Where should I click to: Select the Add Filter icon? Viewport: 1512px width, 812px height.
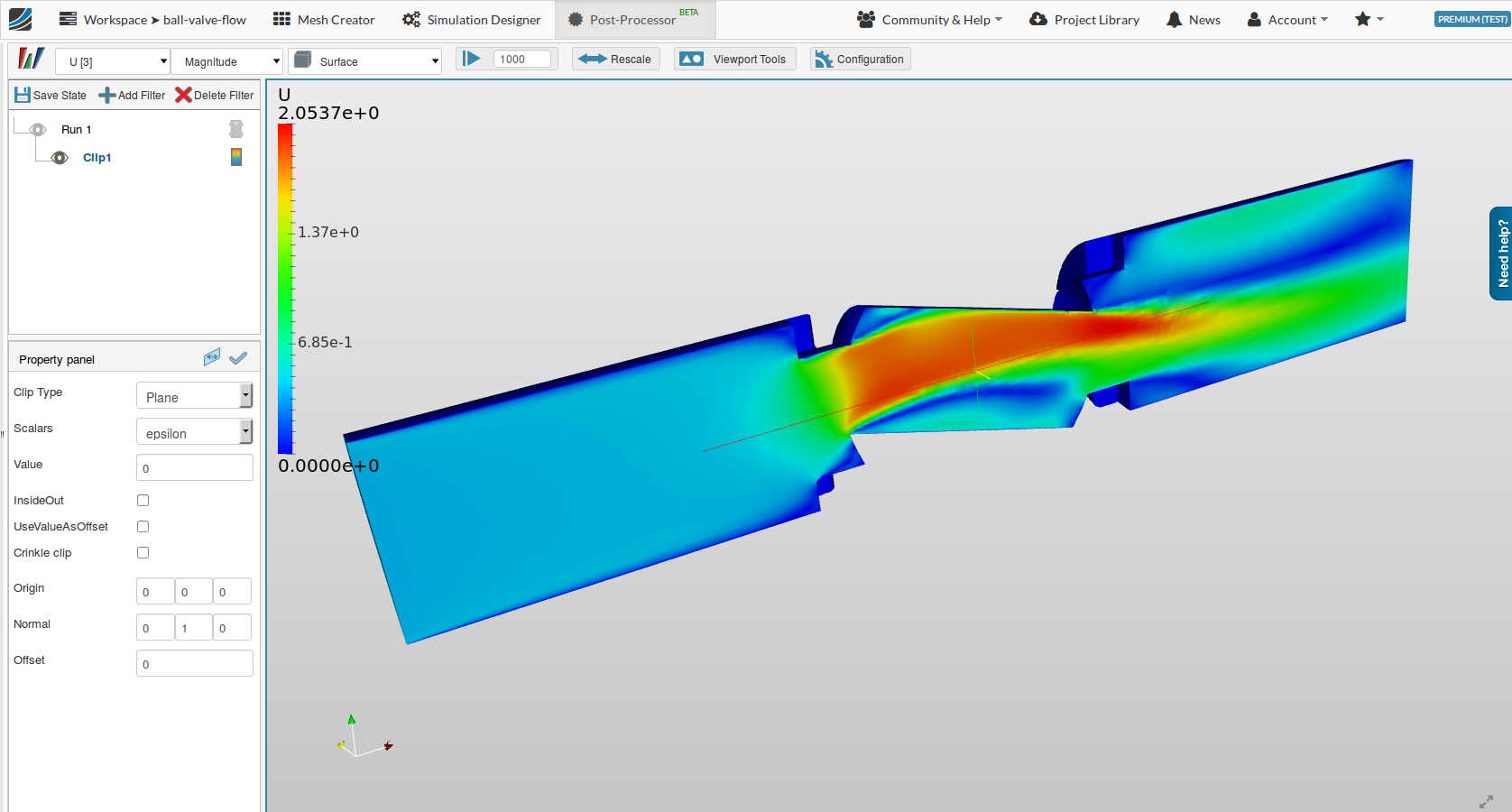click(132, 95)
